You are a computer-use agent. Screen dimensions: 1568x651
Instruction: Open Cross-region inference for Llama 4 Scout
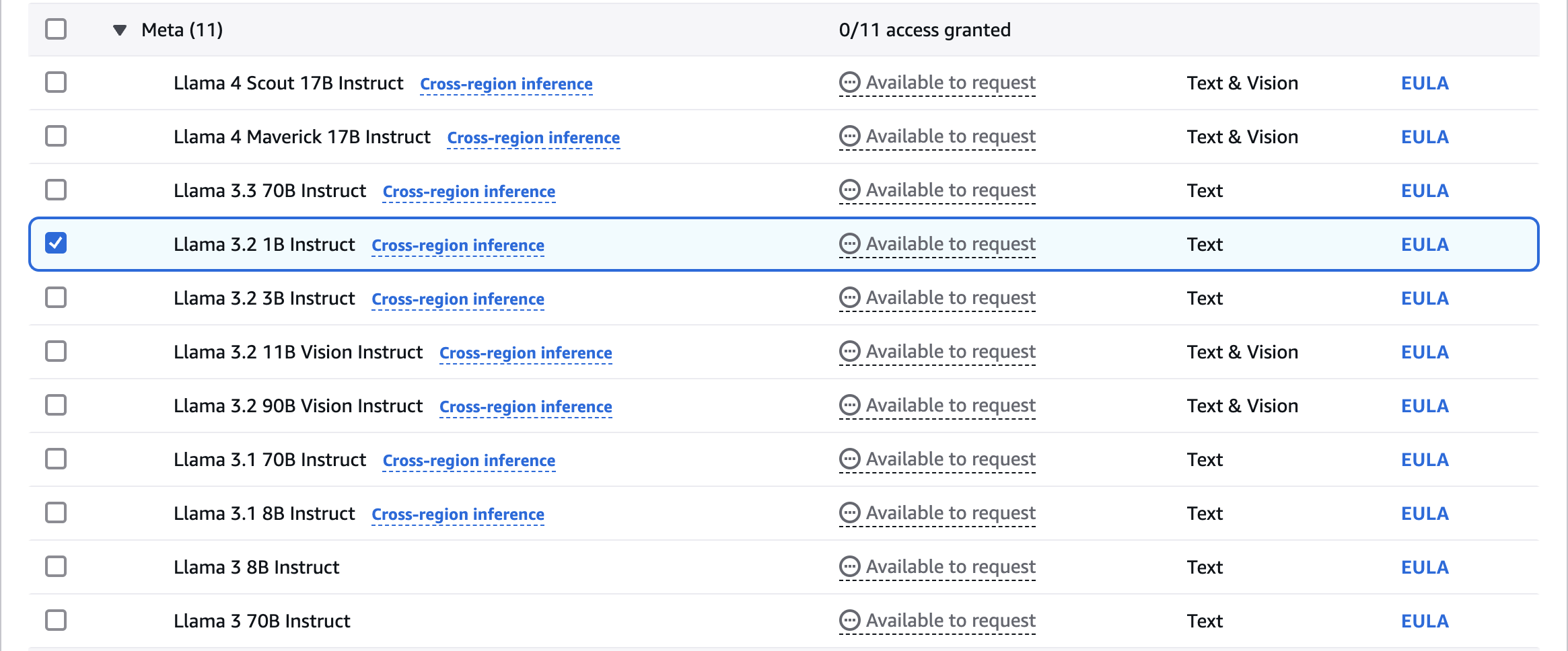(506, 84)
